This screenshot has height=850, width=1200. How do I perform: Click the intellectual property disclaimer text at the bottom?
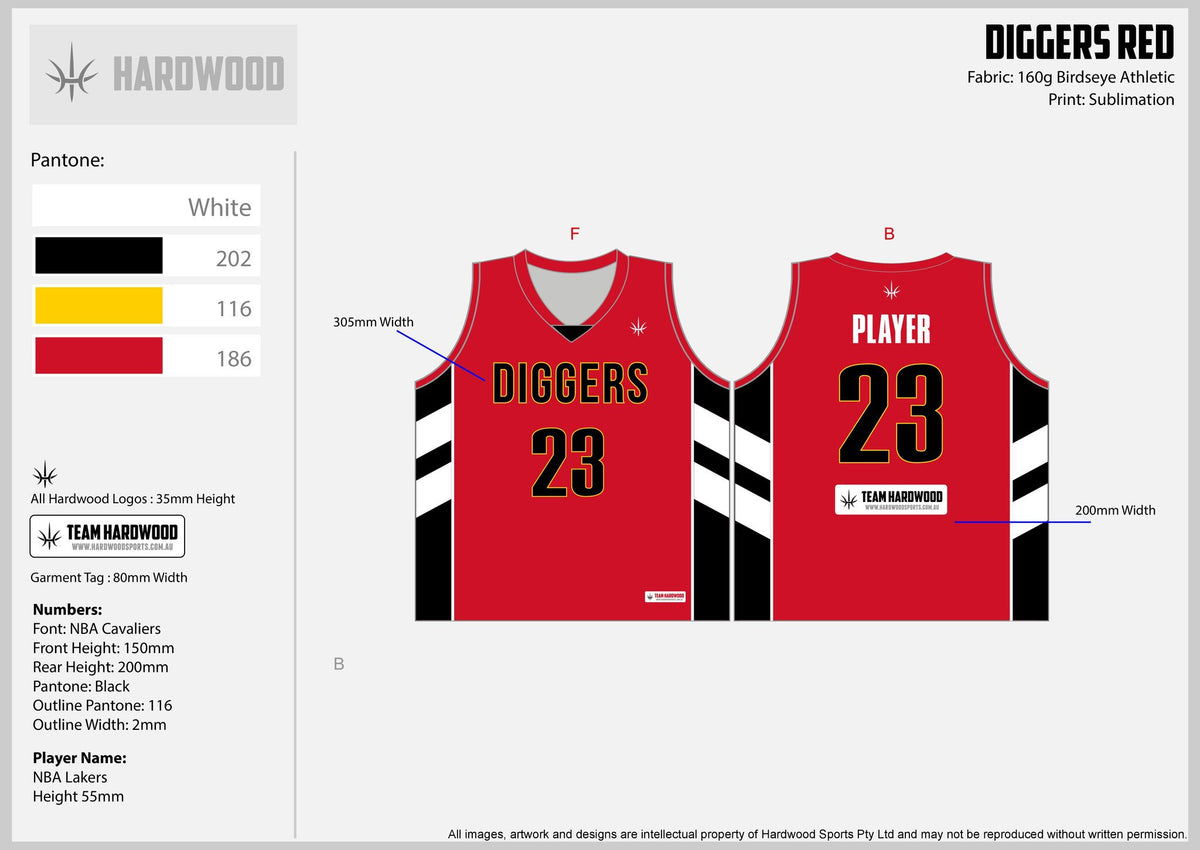[816, 833]
